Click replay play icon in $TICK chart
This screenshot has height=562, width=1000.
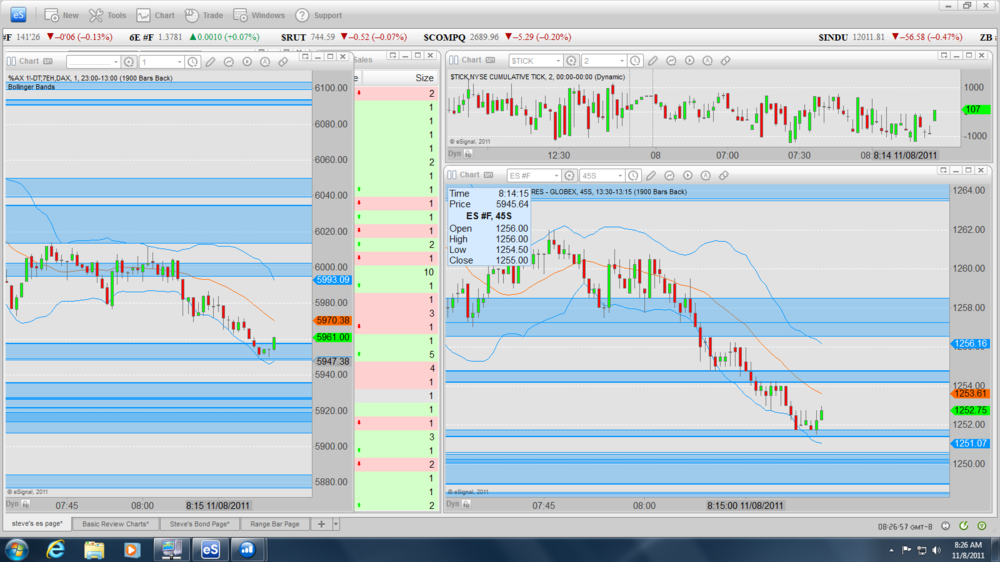[x=689, y=61]
